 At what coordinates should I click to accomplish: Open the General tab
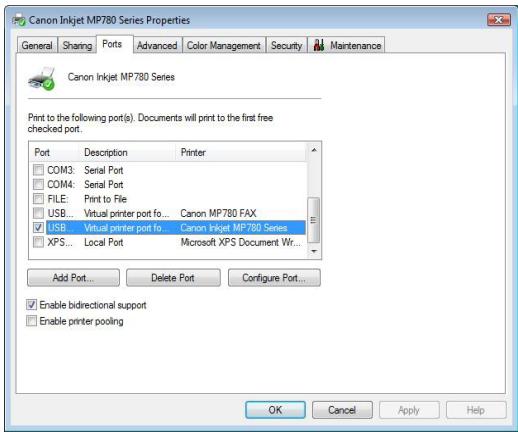click(x=37, y=45)
